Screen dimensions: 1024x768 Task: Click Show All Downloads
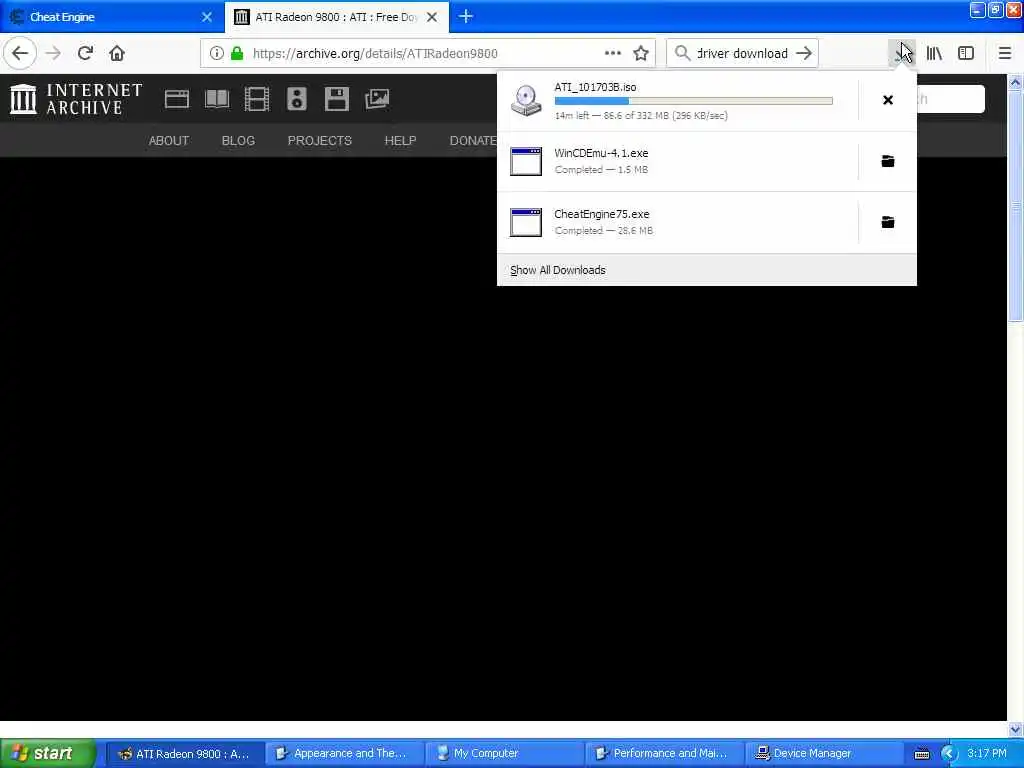click(x=558, y=270)
